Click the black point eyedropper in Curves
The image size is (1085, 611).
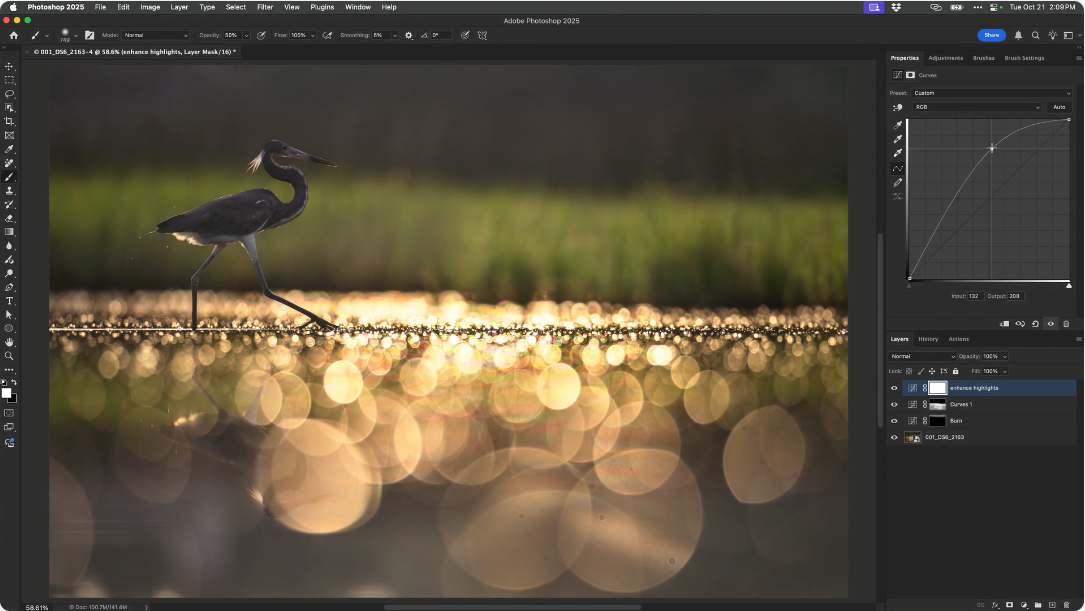coord(898,125)
